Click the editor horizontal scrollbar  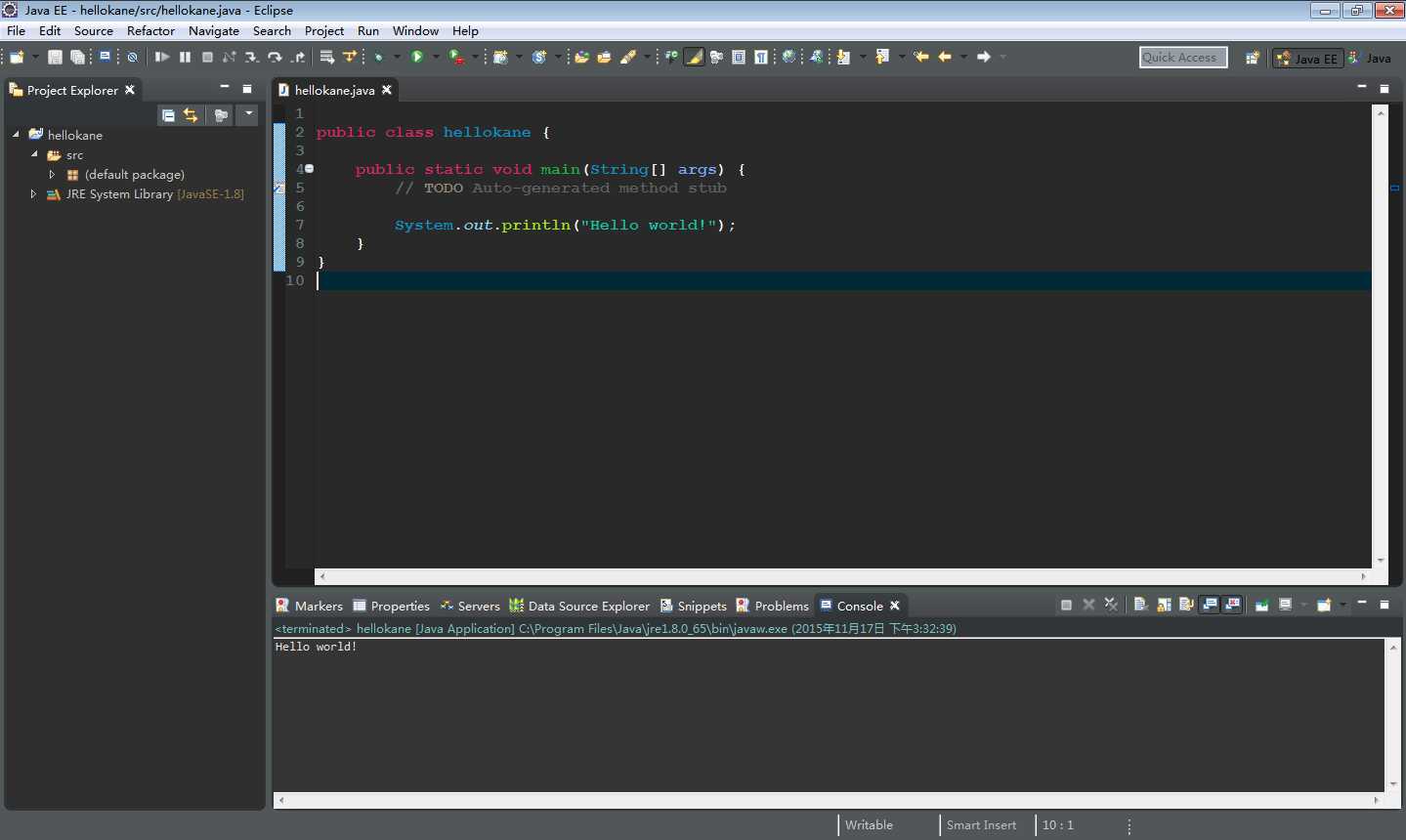click(840, 576)
